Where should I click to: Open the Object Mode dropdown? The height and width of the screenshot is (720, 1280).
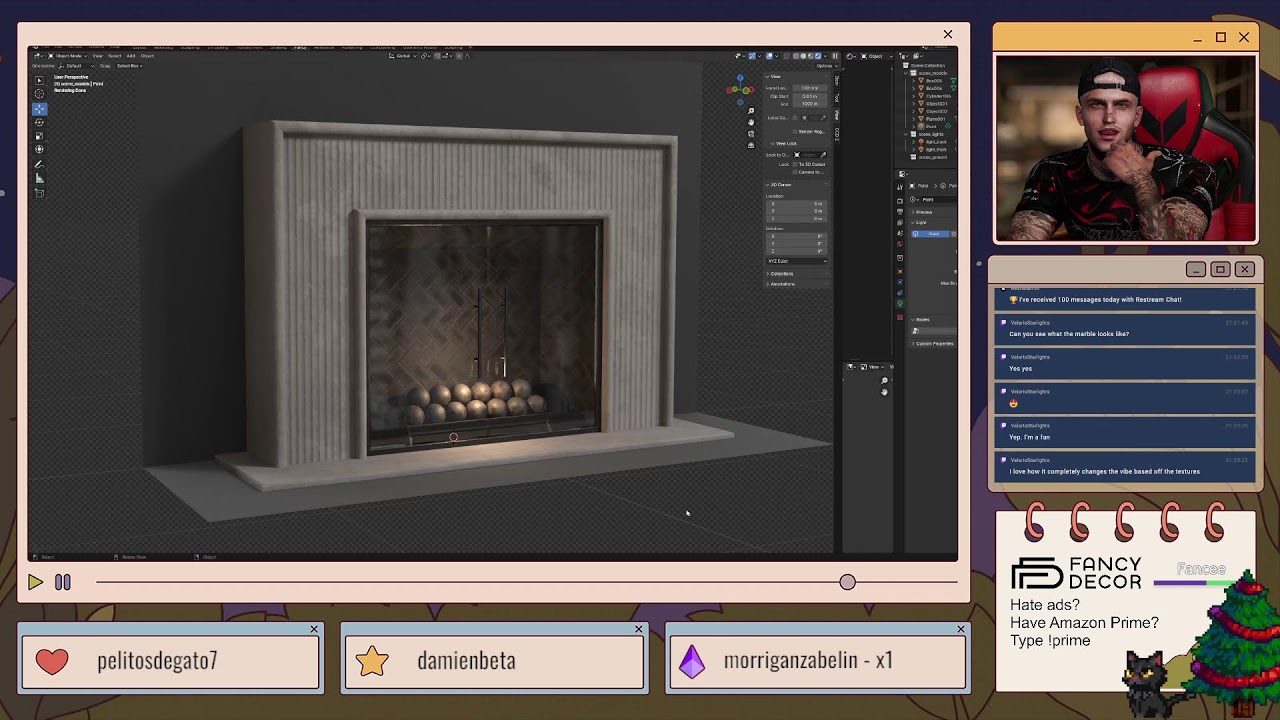pos(68,56)
